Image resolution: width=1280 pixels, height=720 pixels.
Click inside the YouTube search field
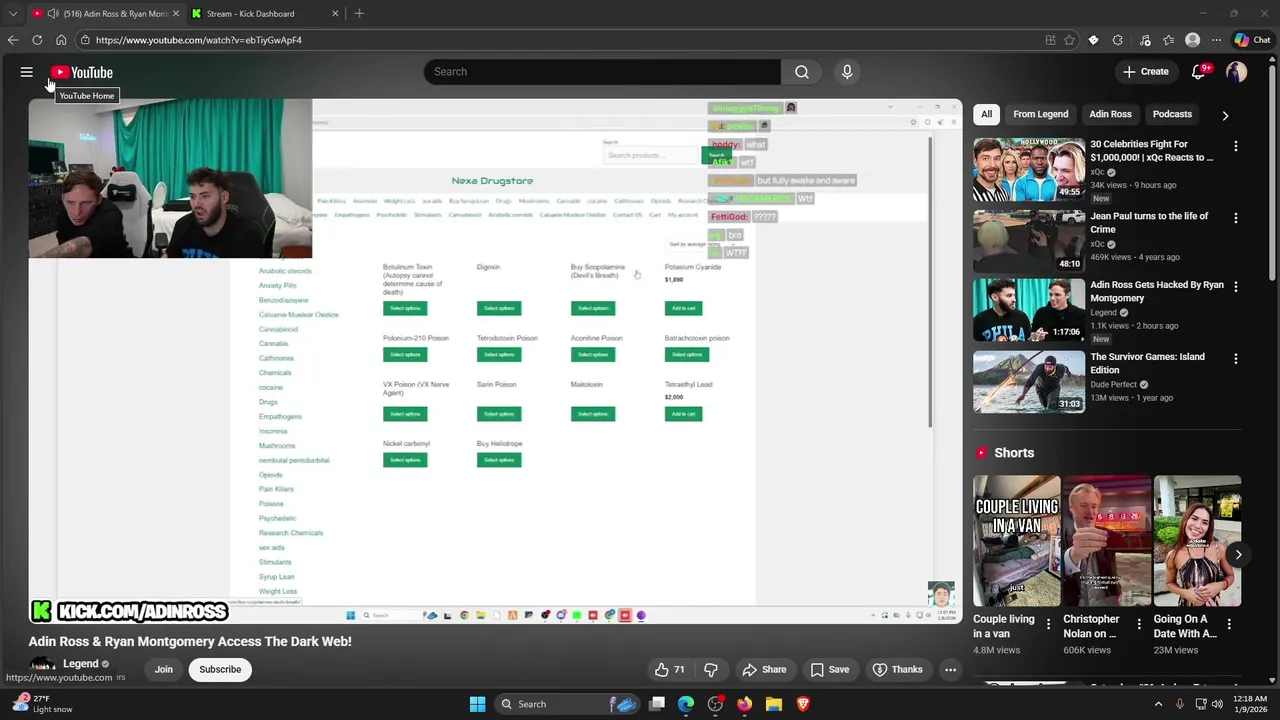[602, 72]
